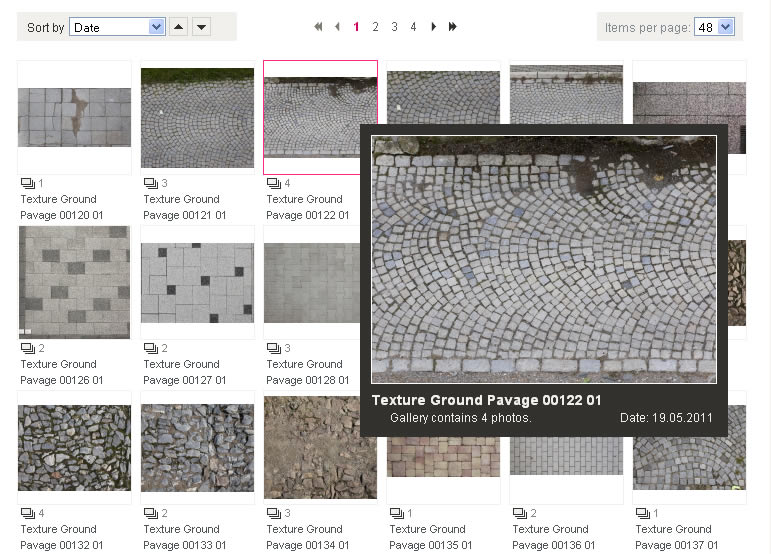This screenshot has height=554, width=771.
Task: Go to page 2
Action: click(375, 27)
